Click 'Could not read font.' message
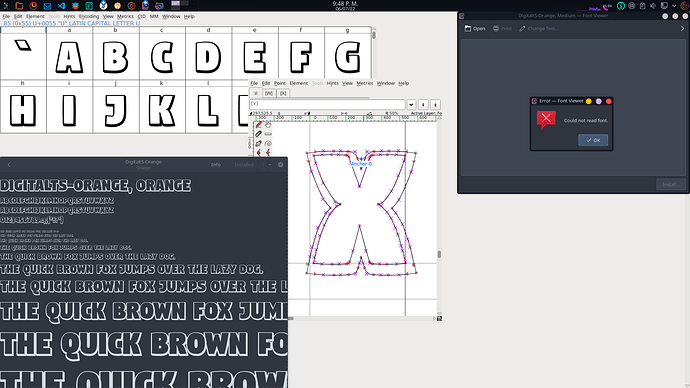This screenshot has height=388, width=690. (x=586, y=120)
